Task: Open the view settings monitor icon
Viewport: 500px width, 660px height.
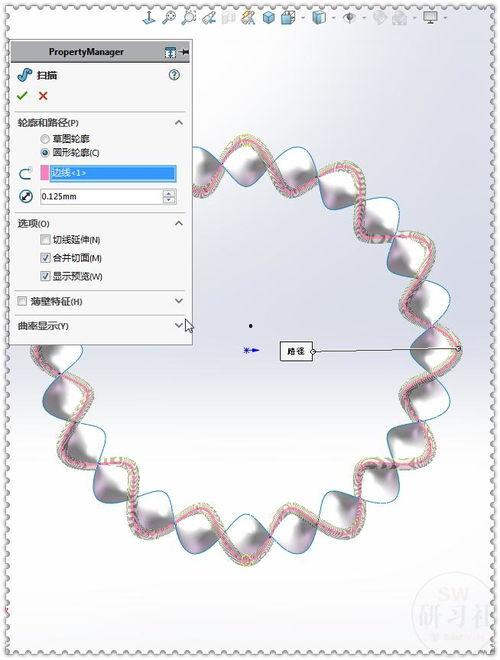Action: click(x=430, y=18)
